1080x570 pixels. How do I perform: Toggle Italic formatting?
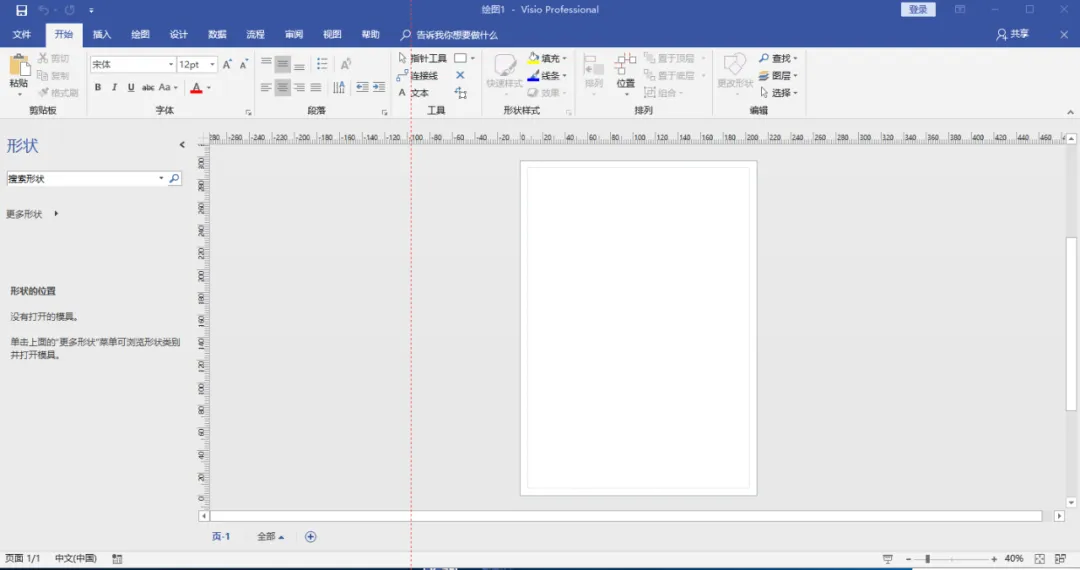(114, 87)
